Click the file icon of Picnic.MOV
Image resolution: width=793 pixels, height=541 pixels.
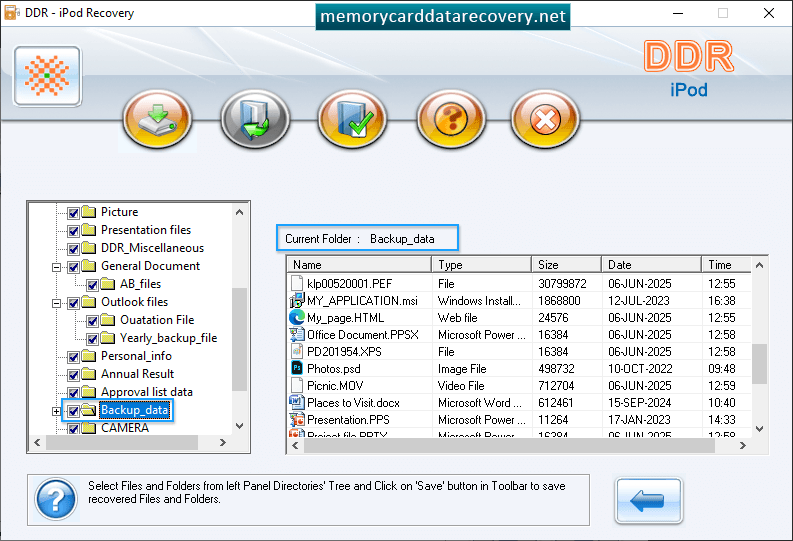pos(297,385)
